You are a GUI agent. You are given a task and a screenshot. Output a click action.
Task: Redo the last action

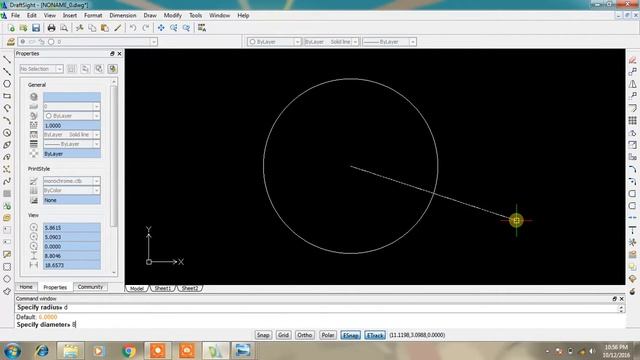click(146, 28)
